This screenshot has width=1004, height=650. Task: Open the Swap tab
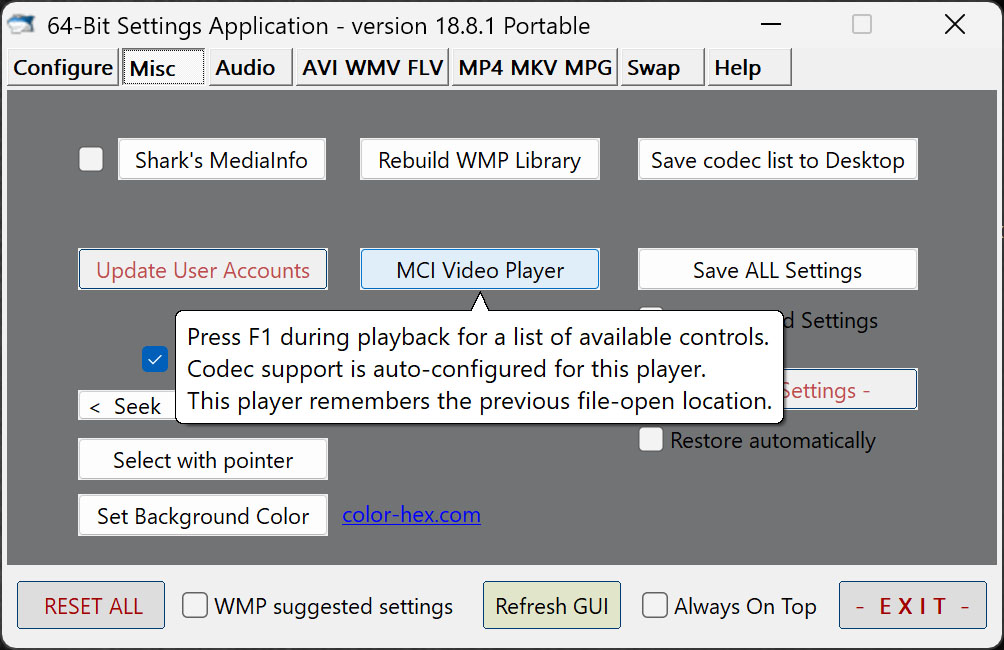click(653, 68)
